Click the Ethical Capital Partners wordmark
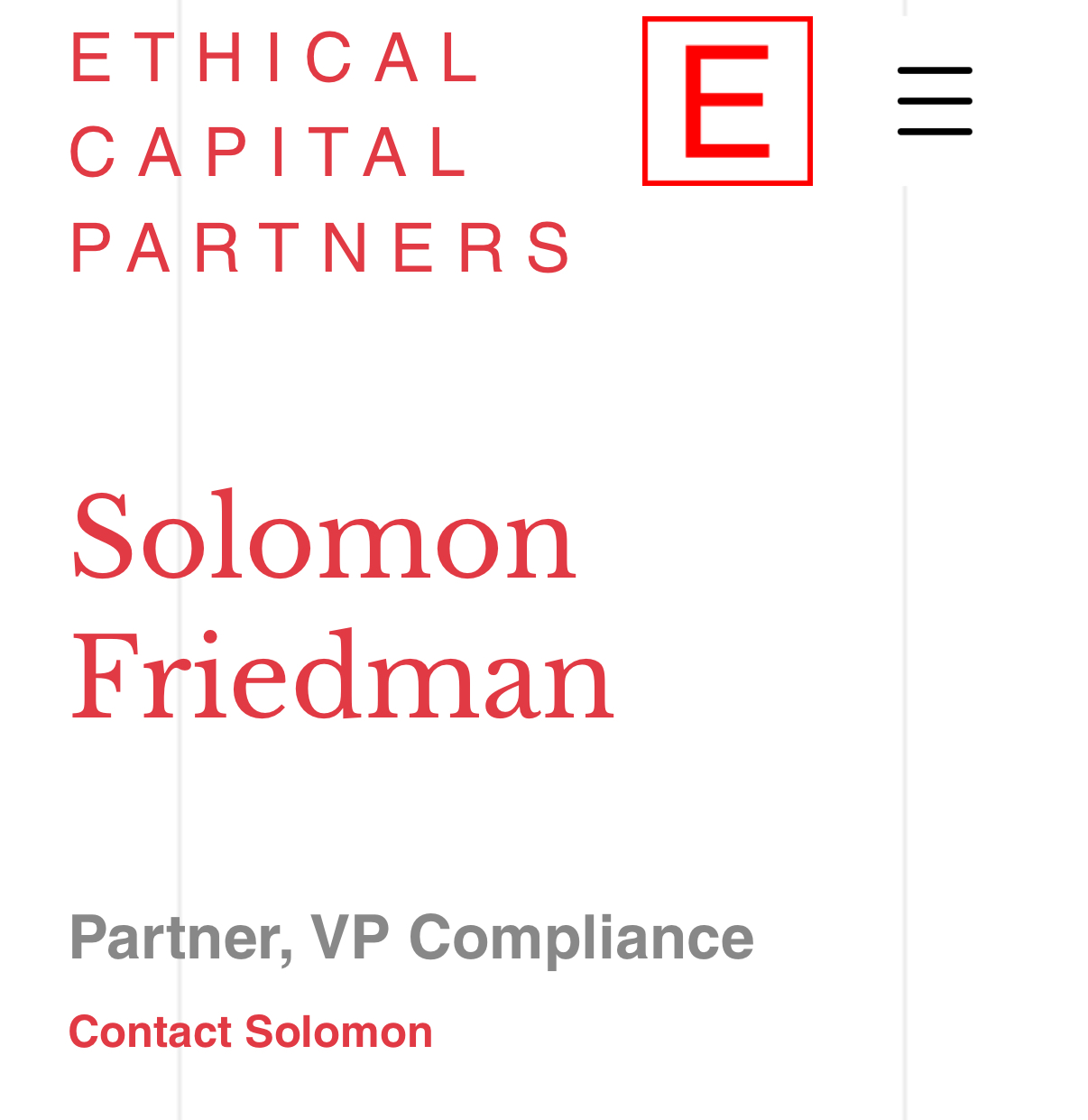Screen dimensions: 1088x1120 [x=320, y=152]
